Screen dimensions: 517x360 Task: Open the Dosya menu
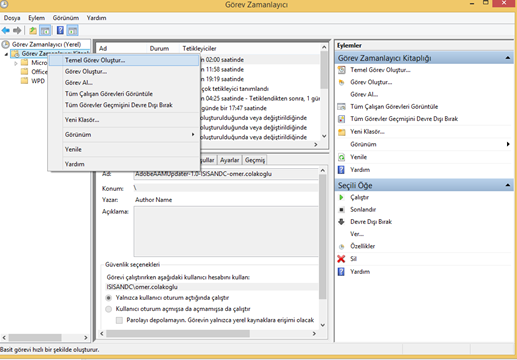[12, 18]
